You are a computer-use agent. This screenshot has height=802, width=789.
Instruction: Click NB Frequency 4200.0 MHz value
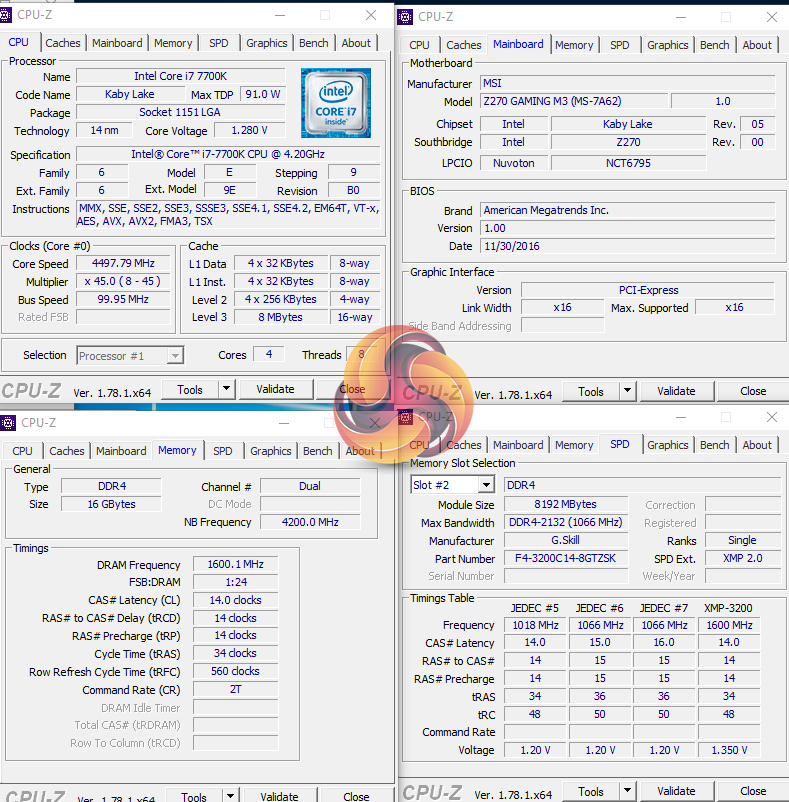coord(310,522)
